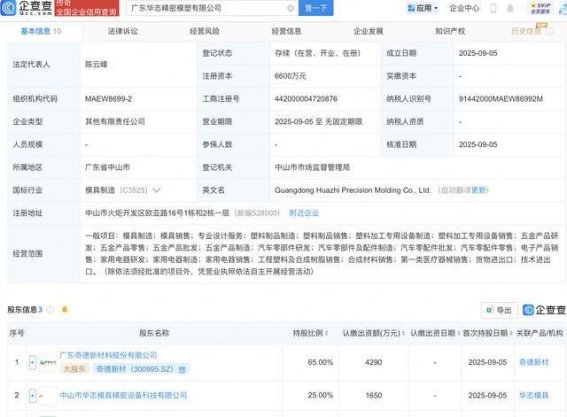Click 大股东 tag in row 1
The height and width of the screenshot is (417, 567).
(74, 369)
